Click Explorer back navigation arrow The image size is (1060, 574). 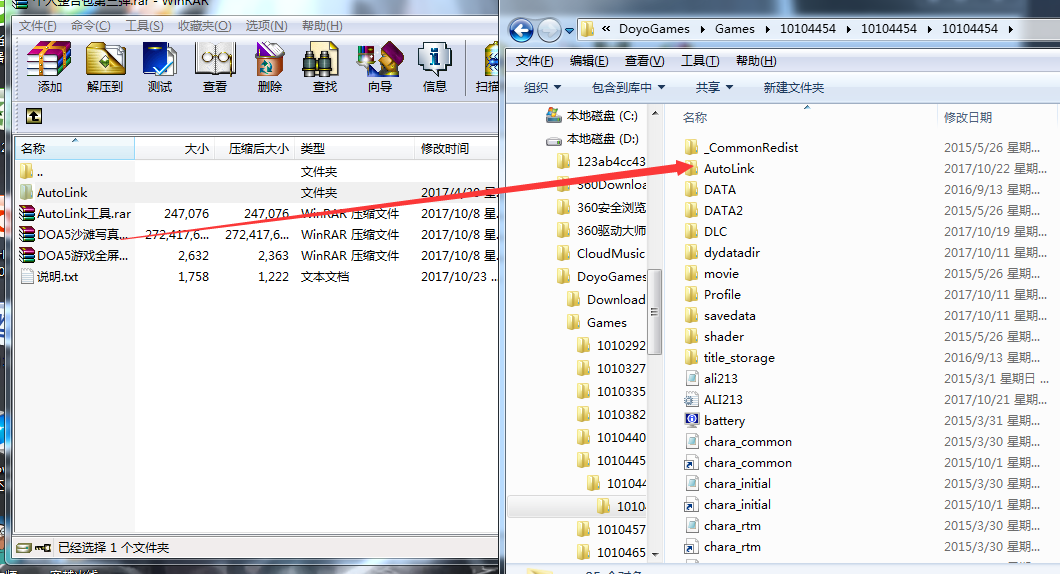[x=521, y=30]
